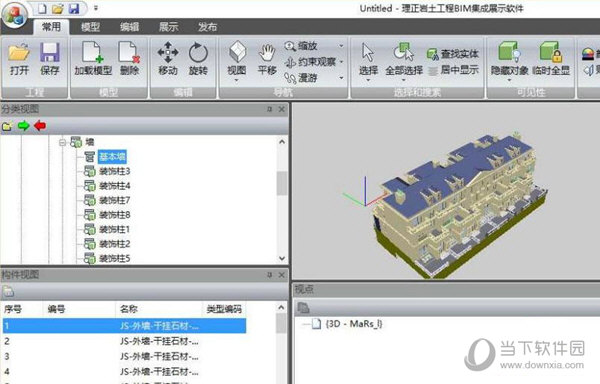
Task: Select the 装饰柱7 tree item
Action: (x=115, y=200)
